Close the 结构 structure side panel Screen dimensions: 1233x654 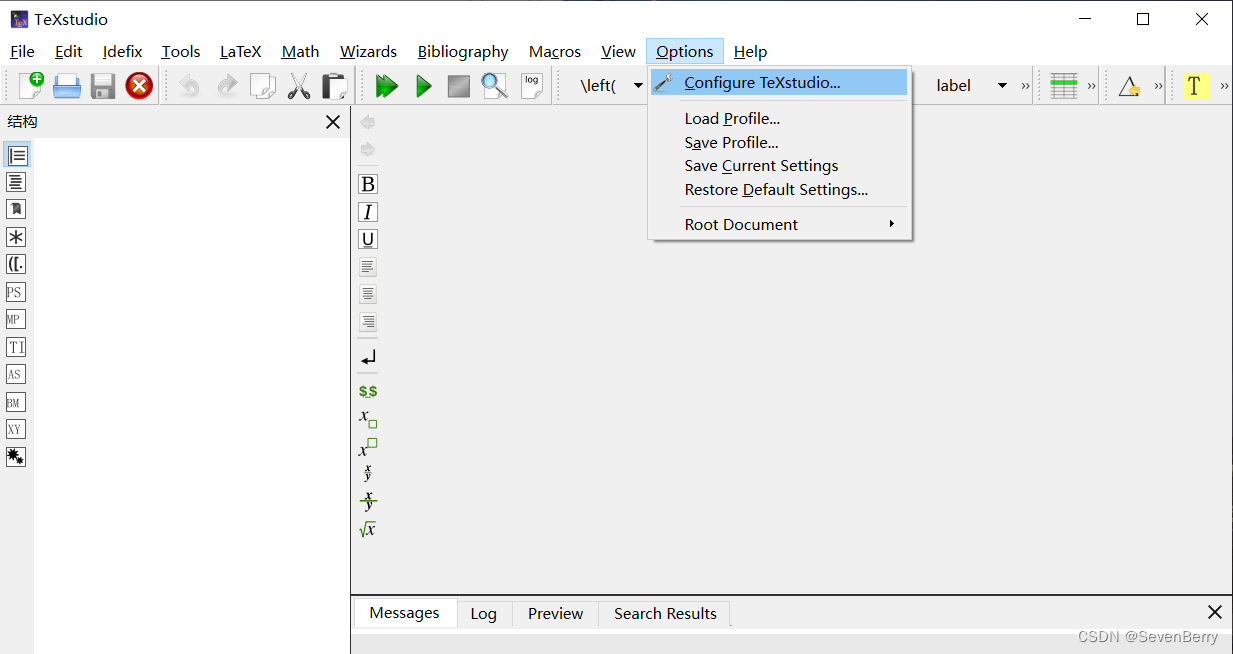pos(333,122)
